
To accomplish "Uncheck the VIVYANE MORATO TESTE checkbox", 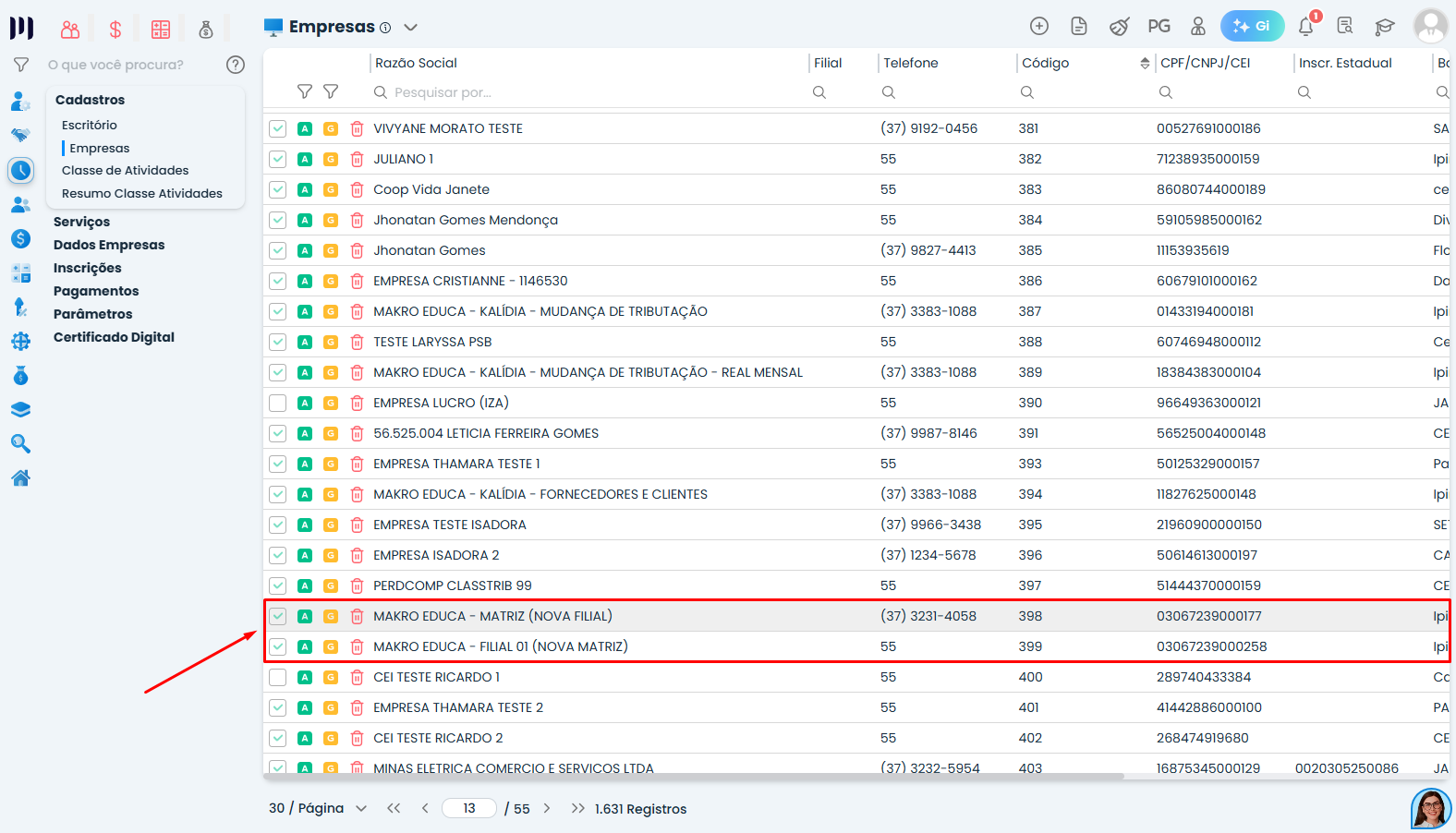I will coord(277,128).
